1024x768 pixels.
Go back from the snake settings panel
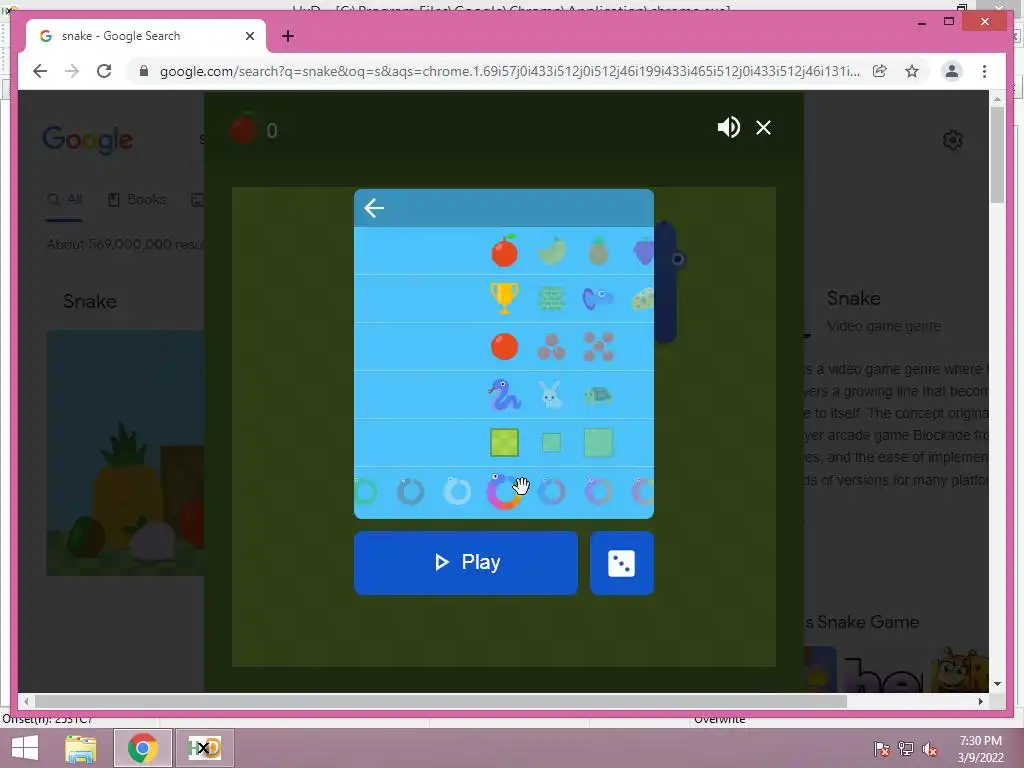(x=374, y=208)
